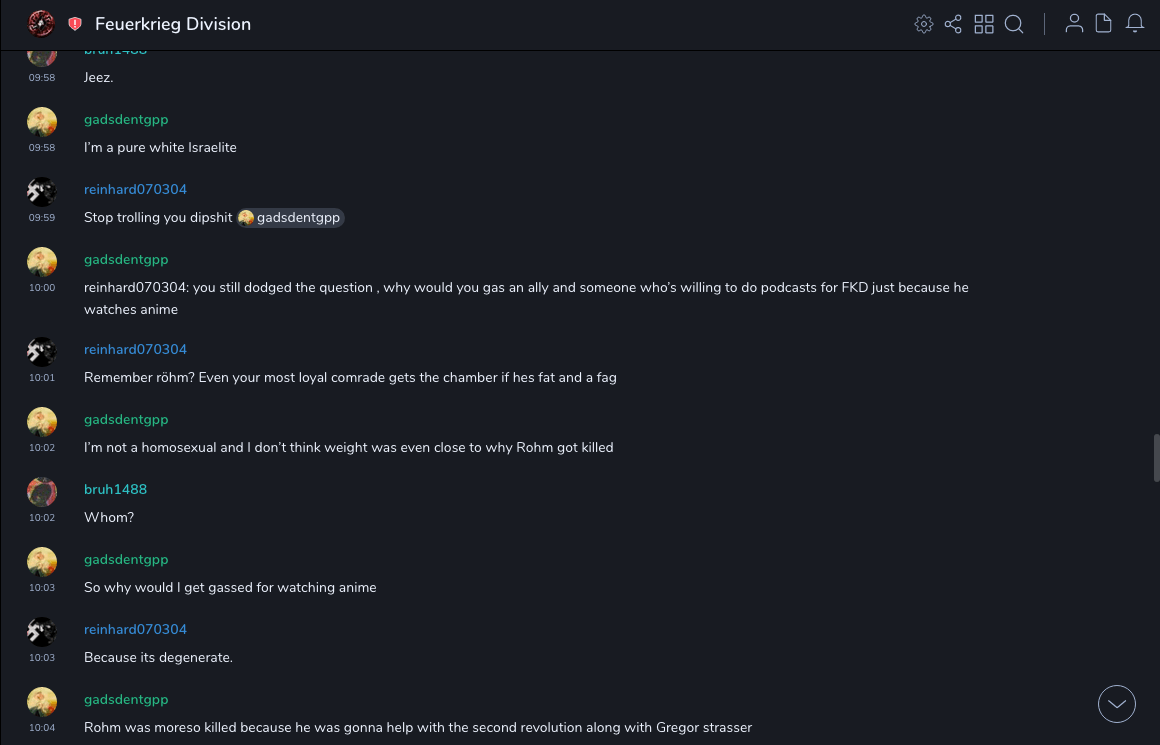Click the channel avatar in the header
The image size is (1160, 745).
tap(41, 23)
